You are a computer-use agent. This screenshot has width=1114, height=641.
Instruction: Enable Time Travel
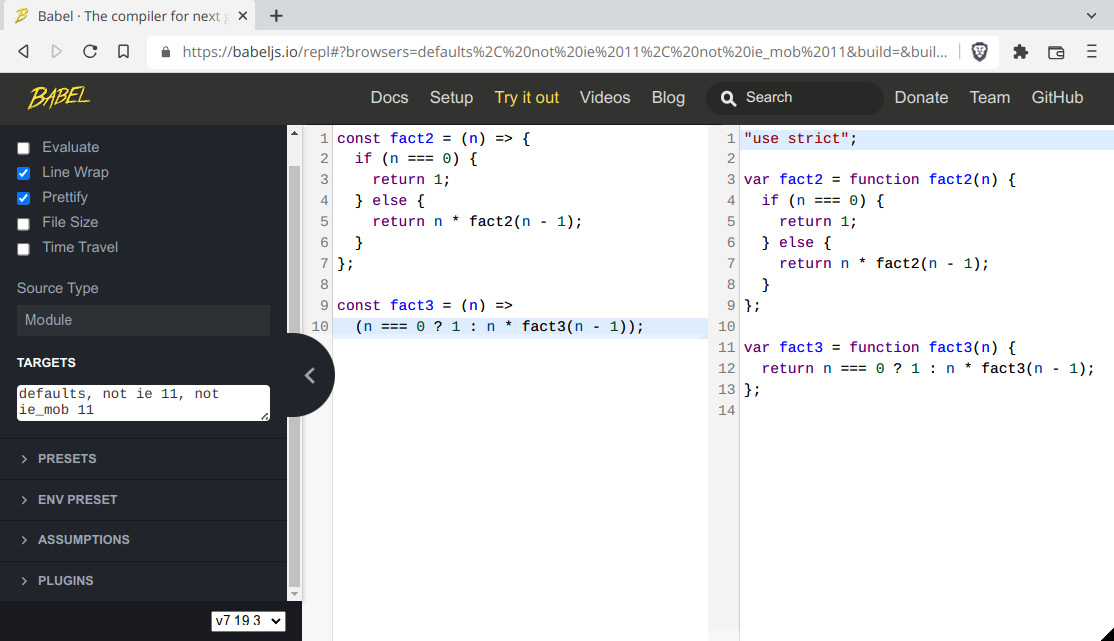(25, 247)
